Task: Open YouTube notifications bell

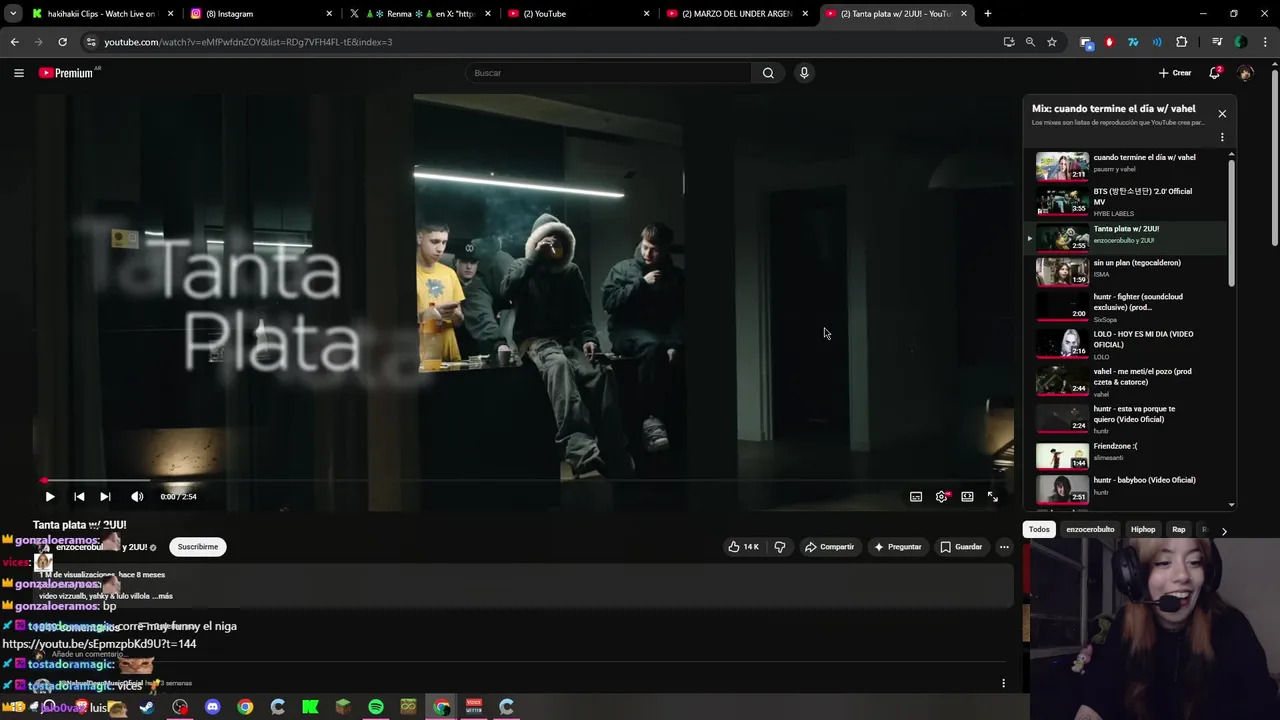Action: pos(1215,73)
